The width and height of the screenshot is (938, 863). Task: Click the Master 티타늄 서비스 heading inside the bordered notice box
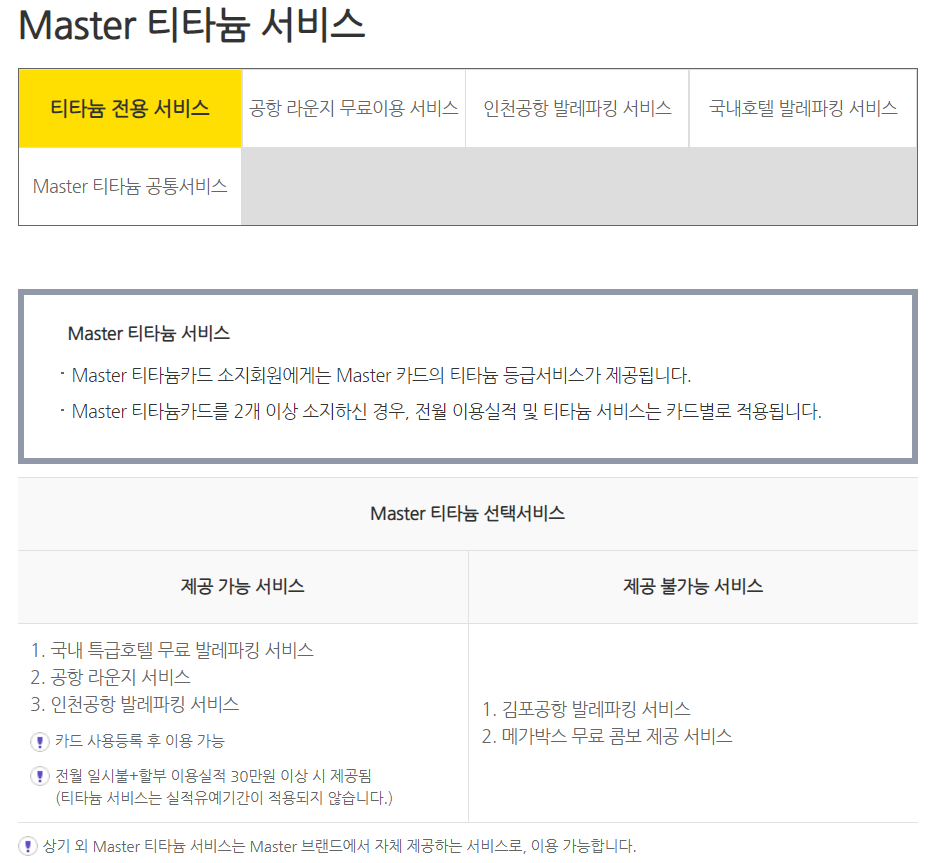click(x=148, y=333)
